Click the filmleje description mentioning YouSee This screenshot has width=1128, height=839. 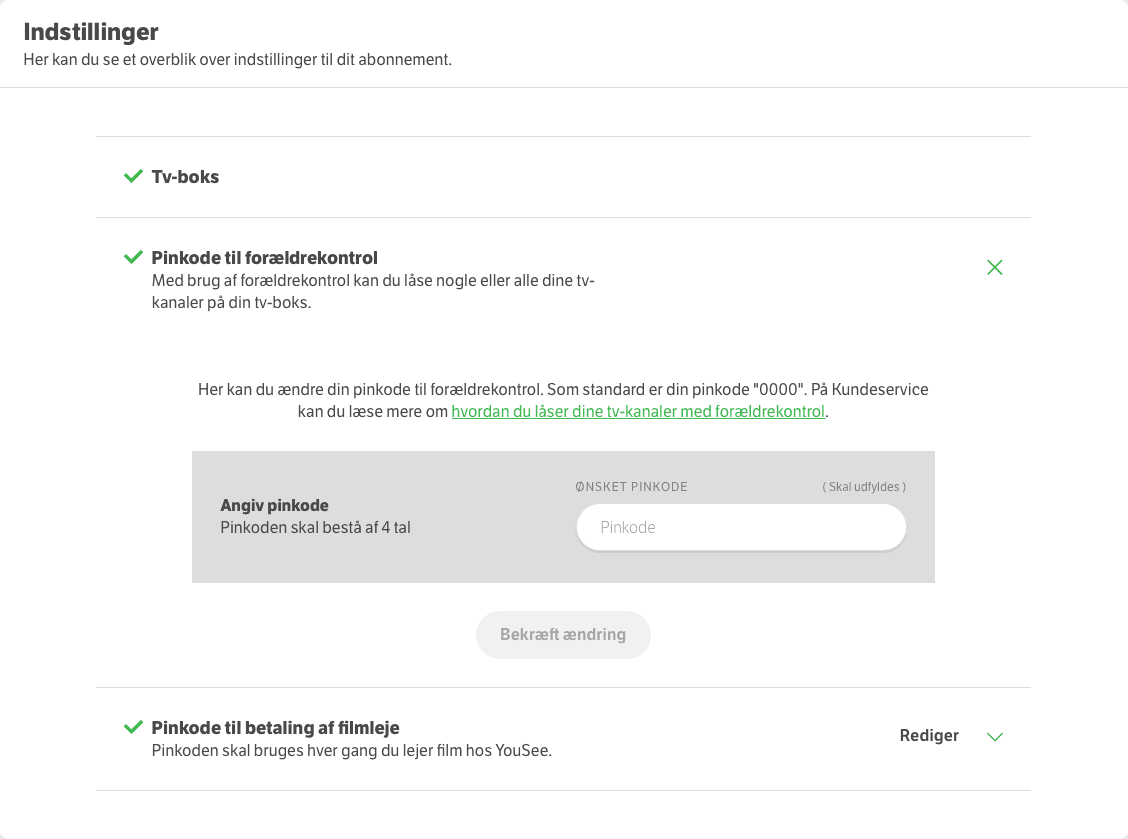[351, 751]
